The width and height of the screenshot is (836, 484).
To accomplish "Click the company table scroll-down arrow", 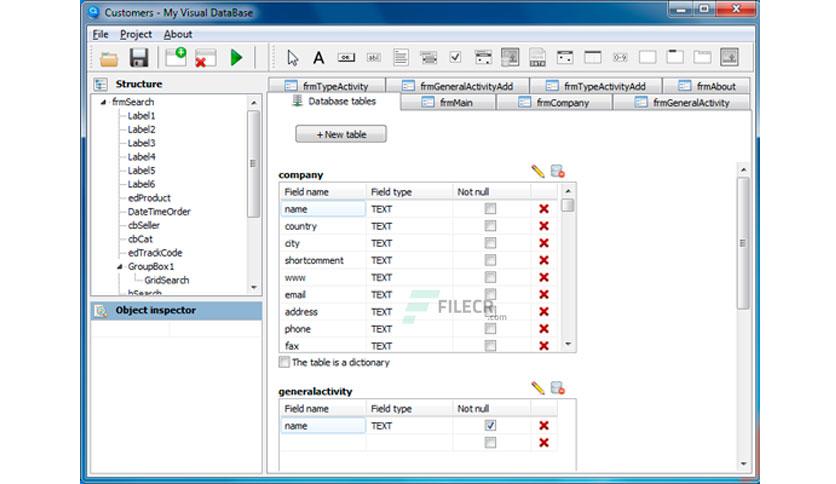I will 568,344.
